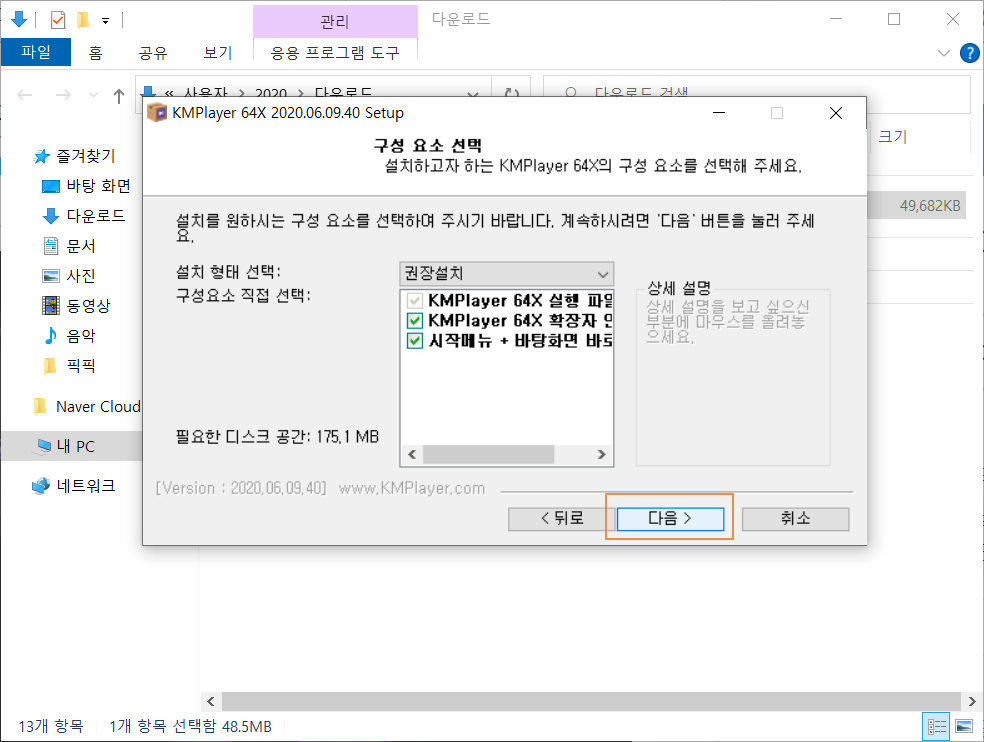
Task: Expand the Explorer ribbon chevron
Action: (943, 53)
